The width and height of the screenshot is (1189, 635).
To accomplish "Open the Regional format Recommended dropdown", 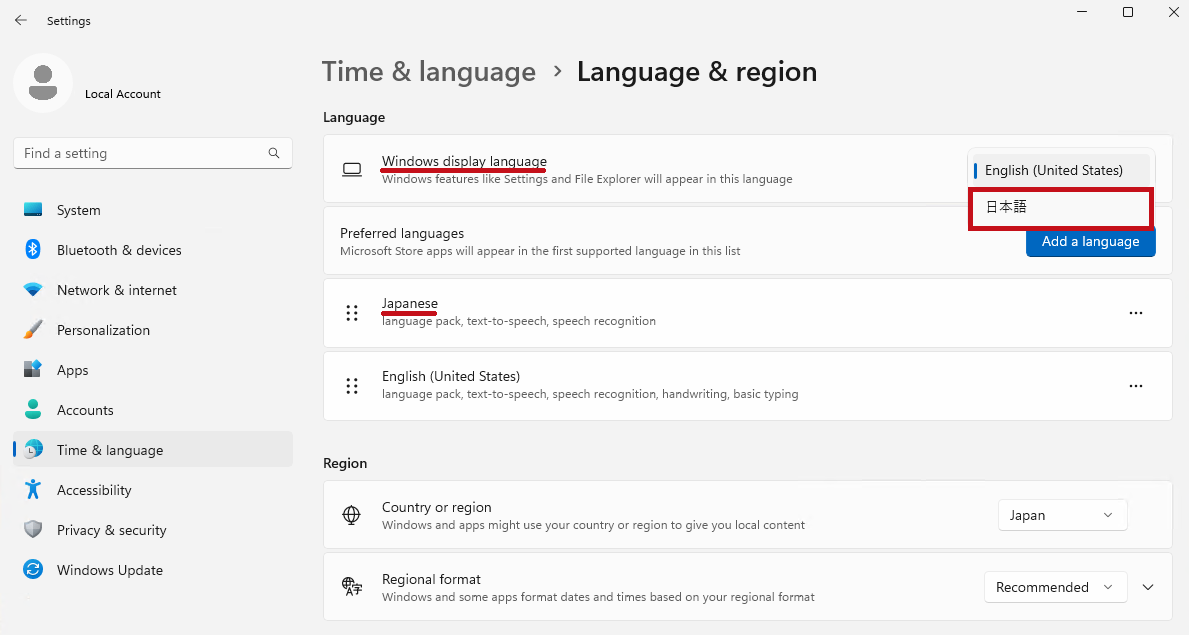I will (1055, 587).
